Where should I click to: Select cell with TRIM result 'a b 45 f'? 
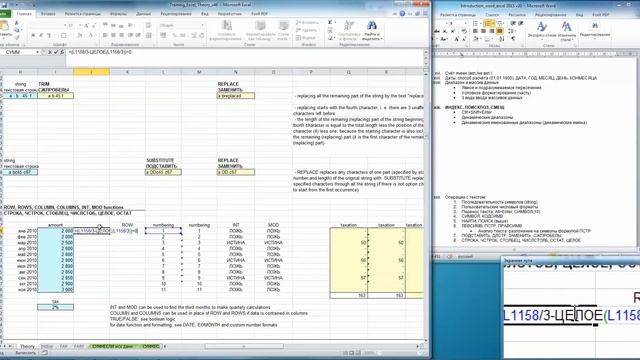click(56, 96)
